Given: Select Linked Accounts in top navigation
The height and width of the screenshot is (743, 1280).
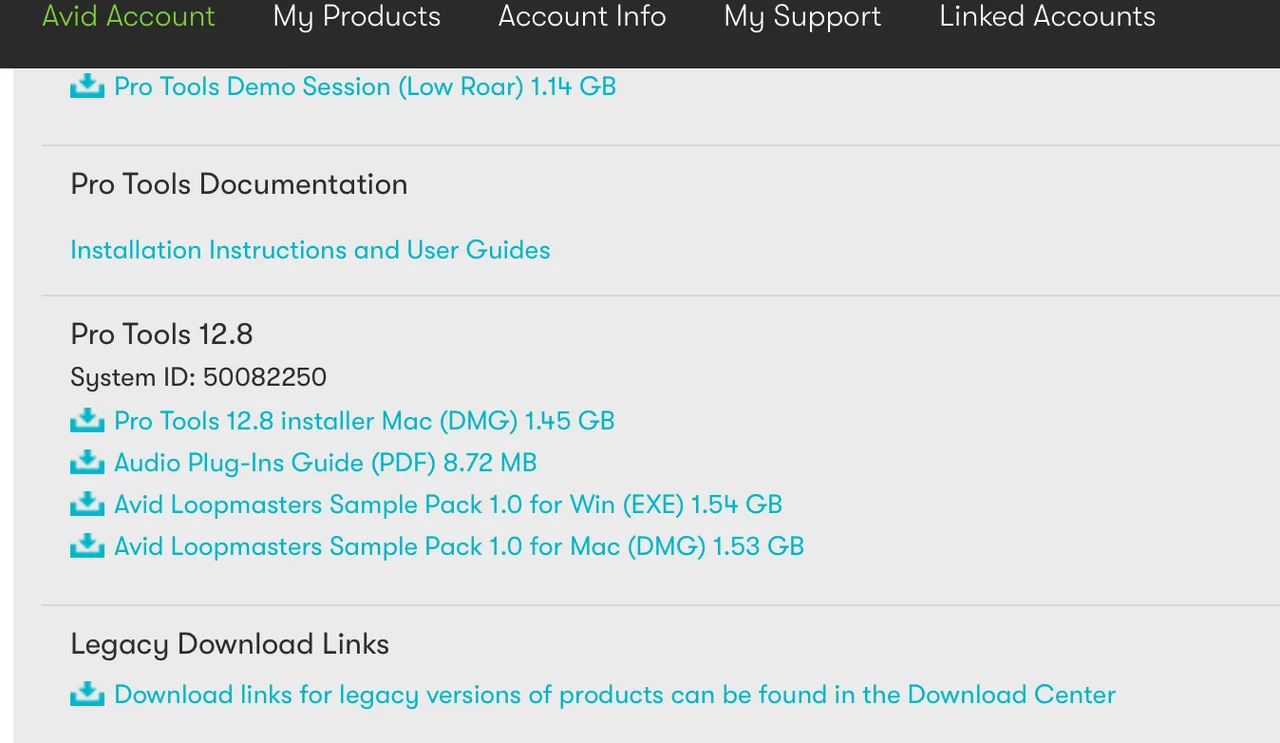Looking at the screenshot, I should click(1047, 17).
